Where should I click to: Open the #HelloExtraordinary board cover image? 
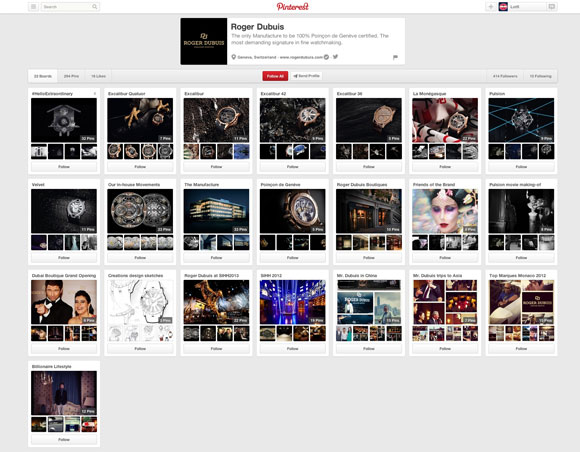click(64, 120)
